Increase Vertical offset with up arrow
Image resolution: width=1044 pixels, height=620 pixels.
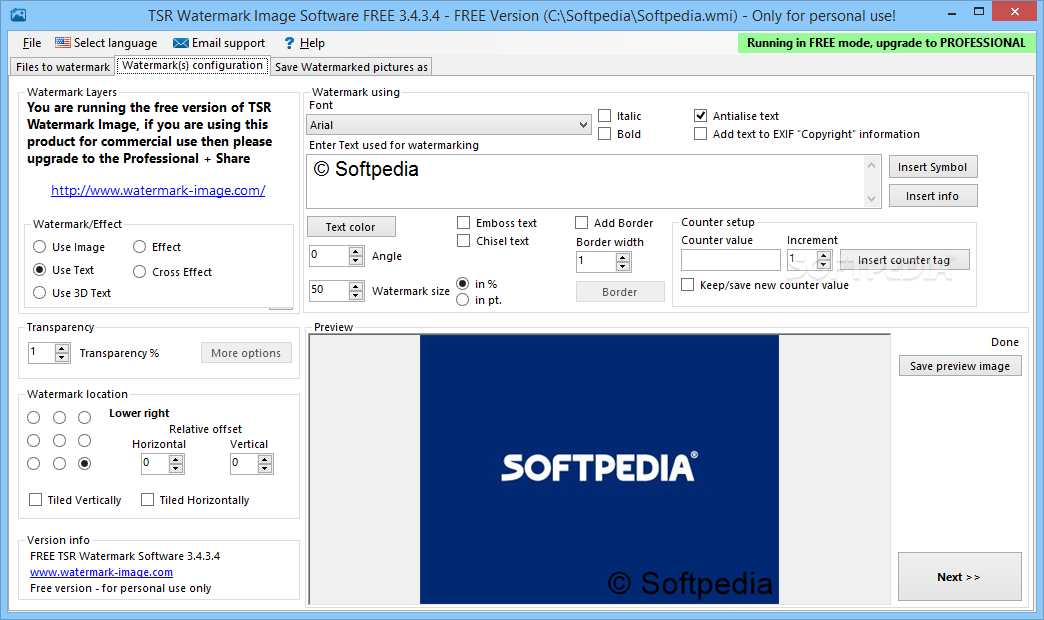[265, 460]
